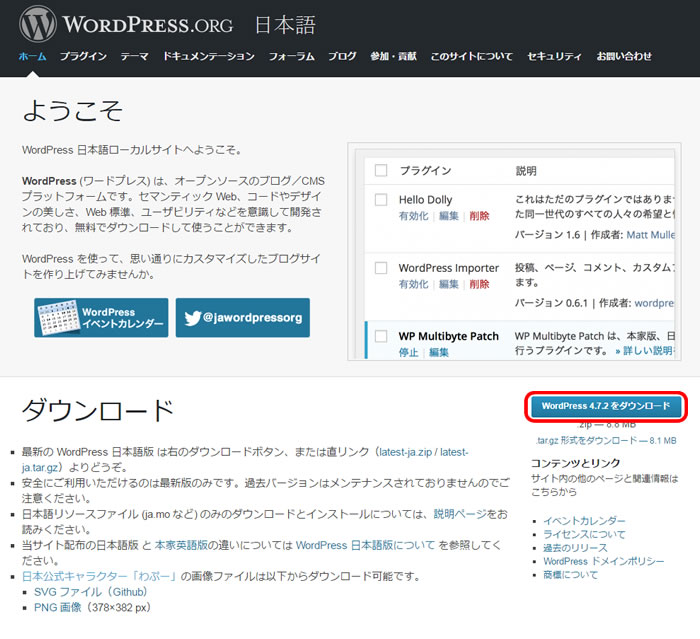
Task: Open the イベントカレンダー sidebar link
Action: click(584, 521)
